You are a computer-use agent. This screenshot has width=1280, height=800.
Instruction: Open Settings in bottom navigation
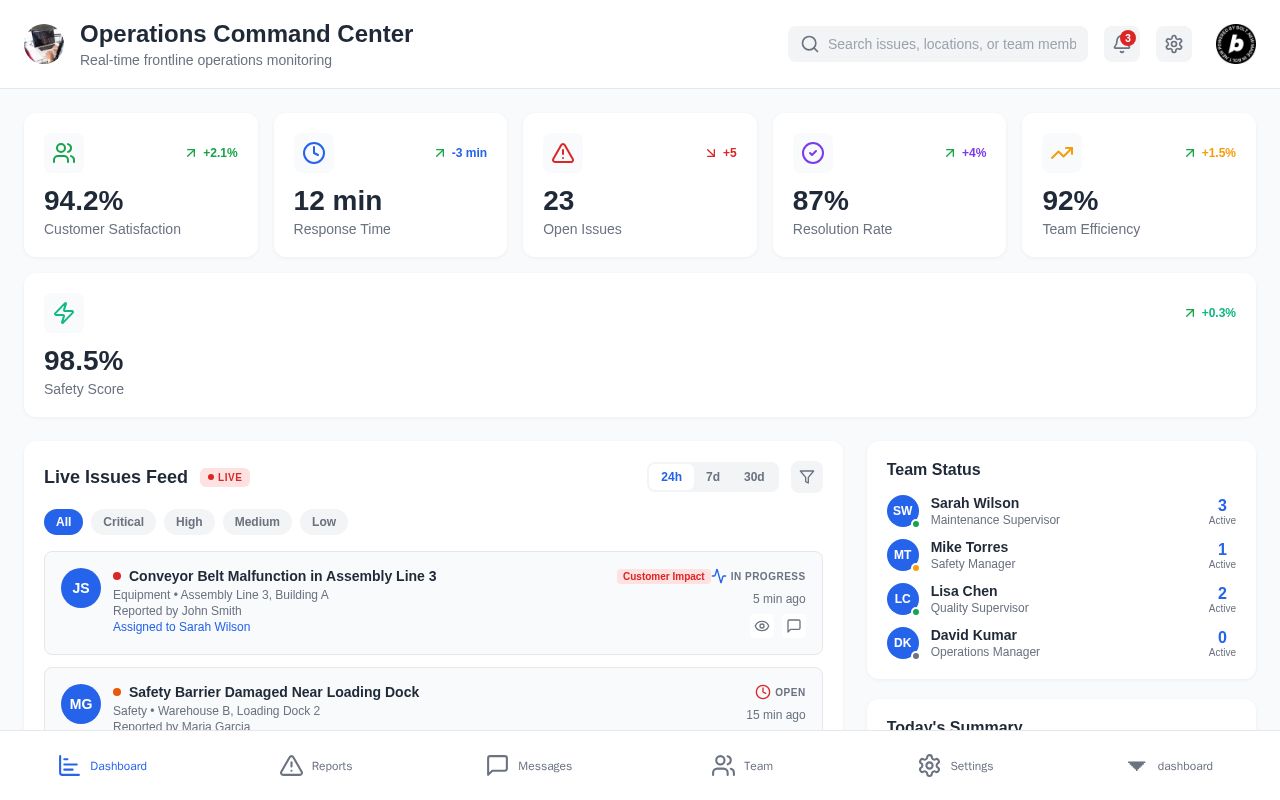956,766
